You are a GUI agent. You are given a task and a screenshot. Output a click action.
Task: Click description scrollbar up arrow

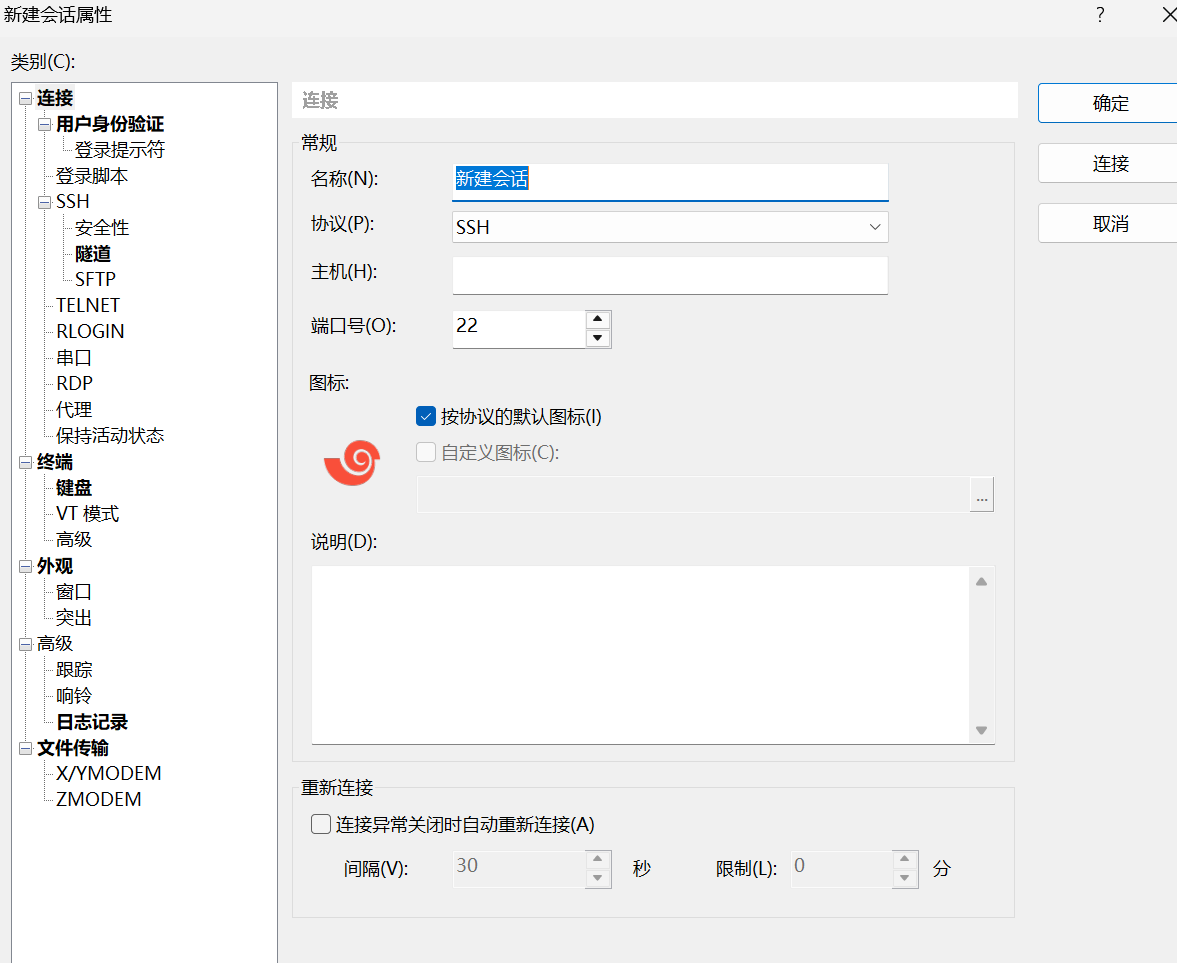[981, 582]
